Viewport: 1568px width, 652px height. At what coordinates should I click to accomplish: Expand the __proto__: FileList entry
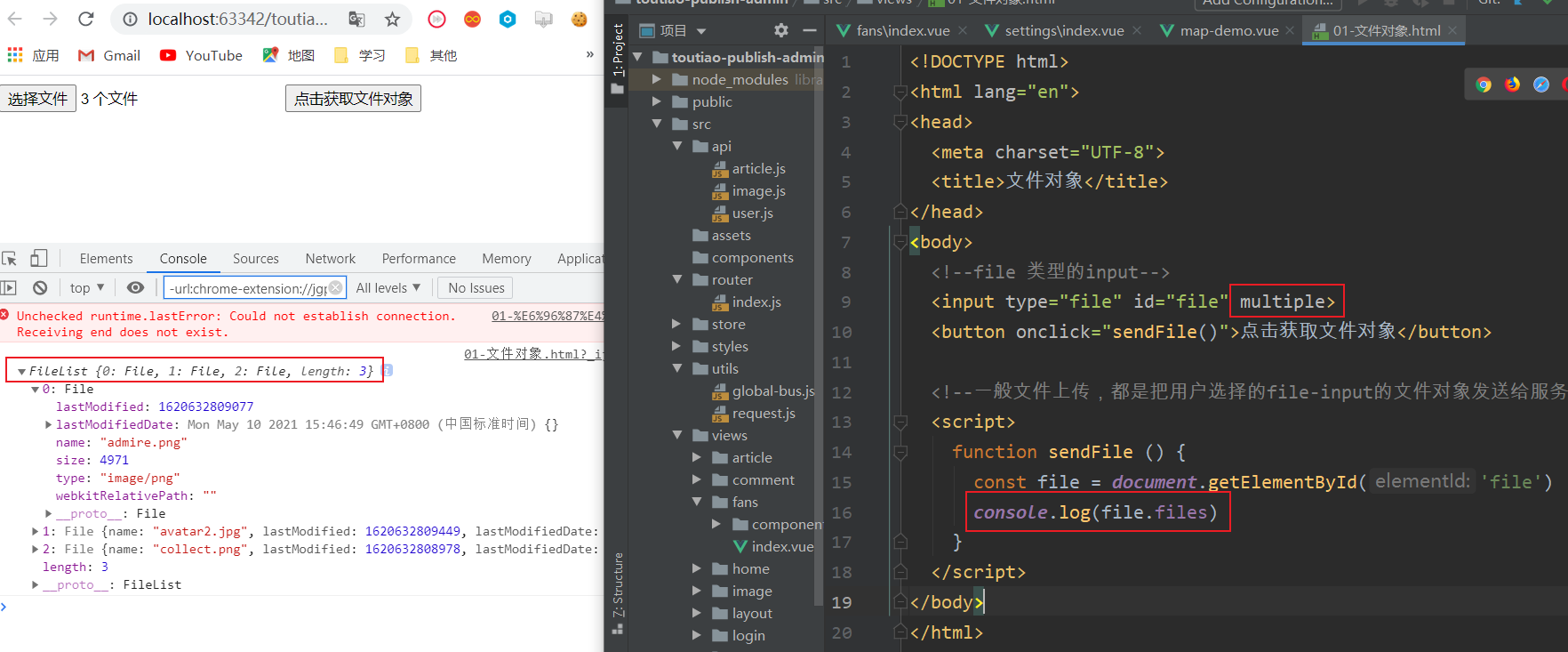tap(35, 585)
